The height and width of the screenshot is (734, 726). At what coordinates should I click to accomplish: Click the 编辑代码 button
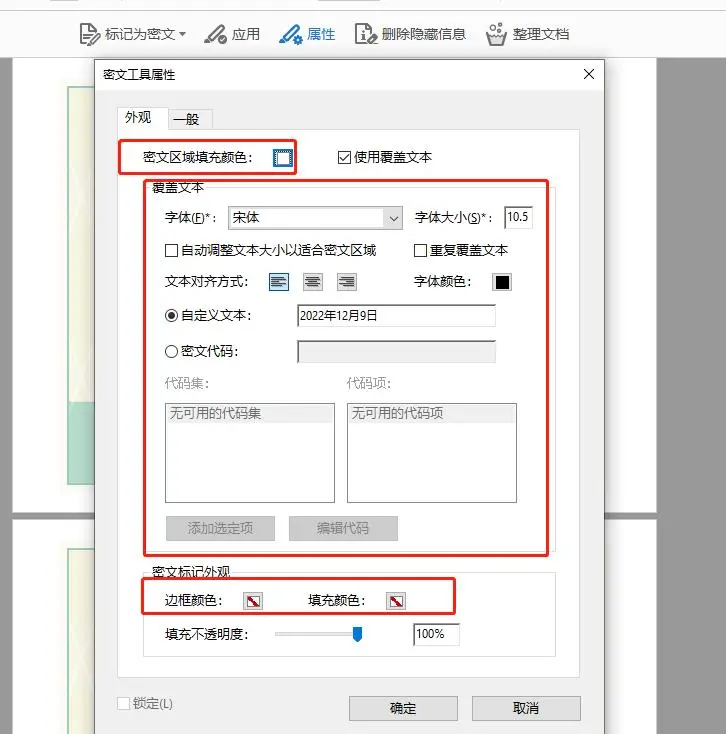343,528
